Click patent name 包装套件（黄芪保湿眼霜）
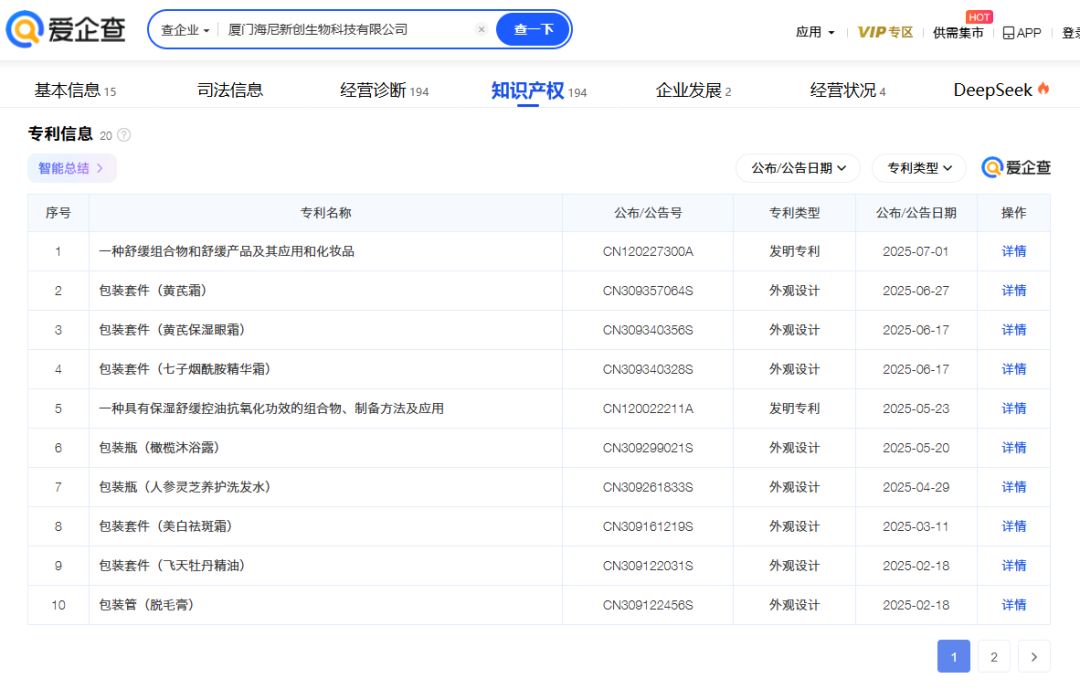 (172, 330)
